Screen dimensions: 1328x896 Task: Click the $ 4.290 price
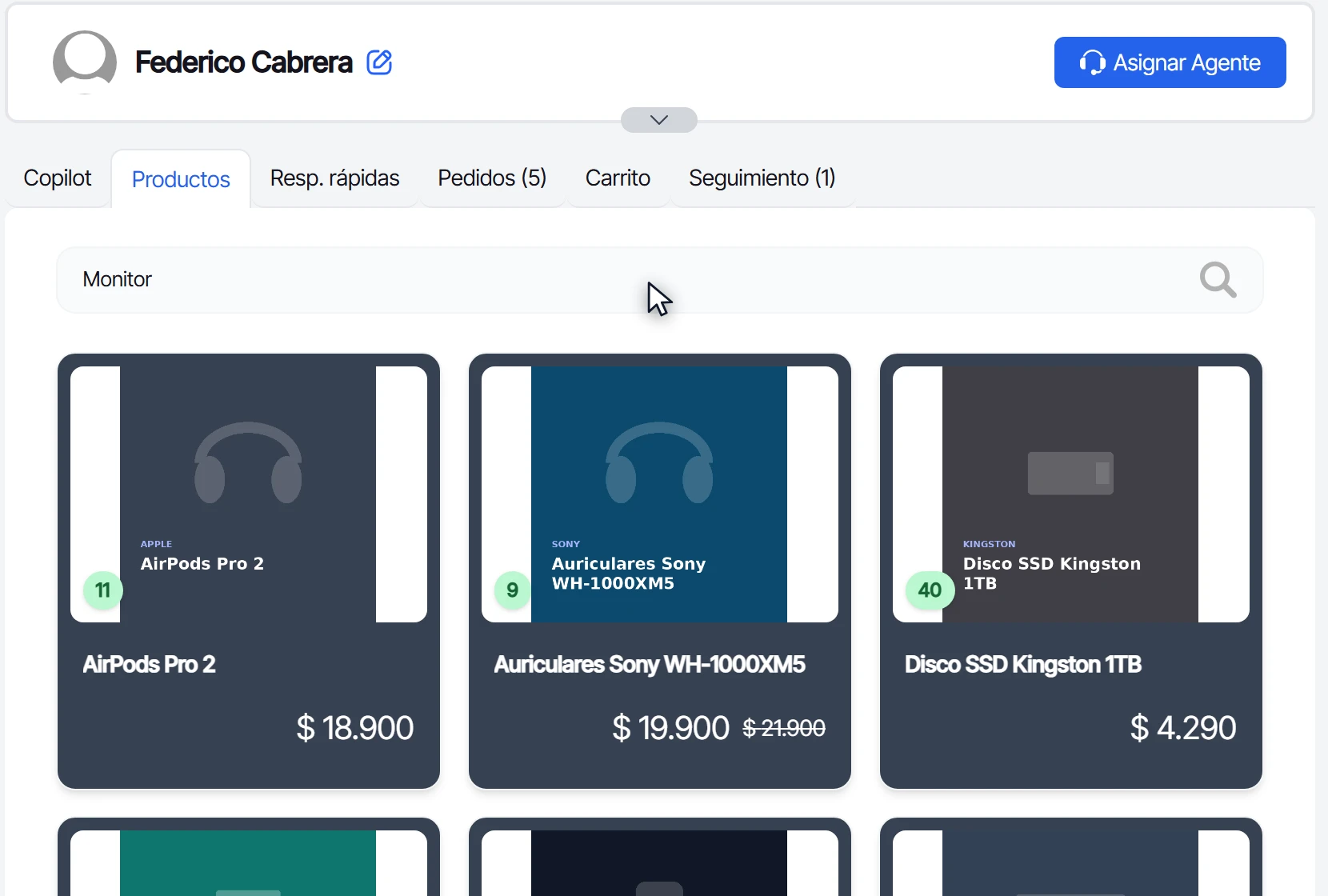(1183, 728)
